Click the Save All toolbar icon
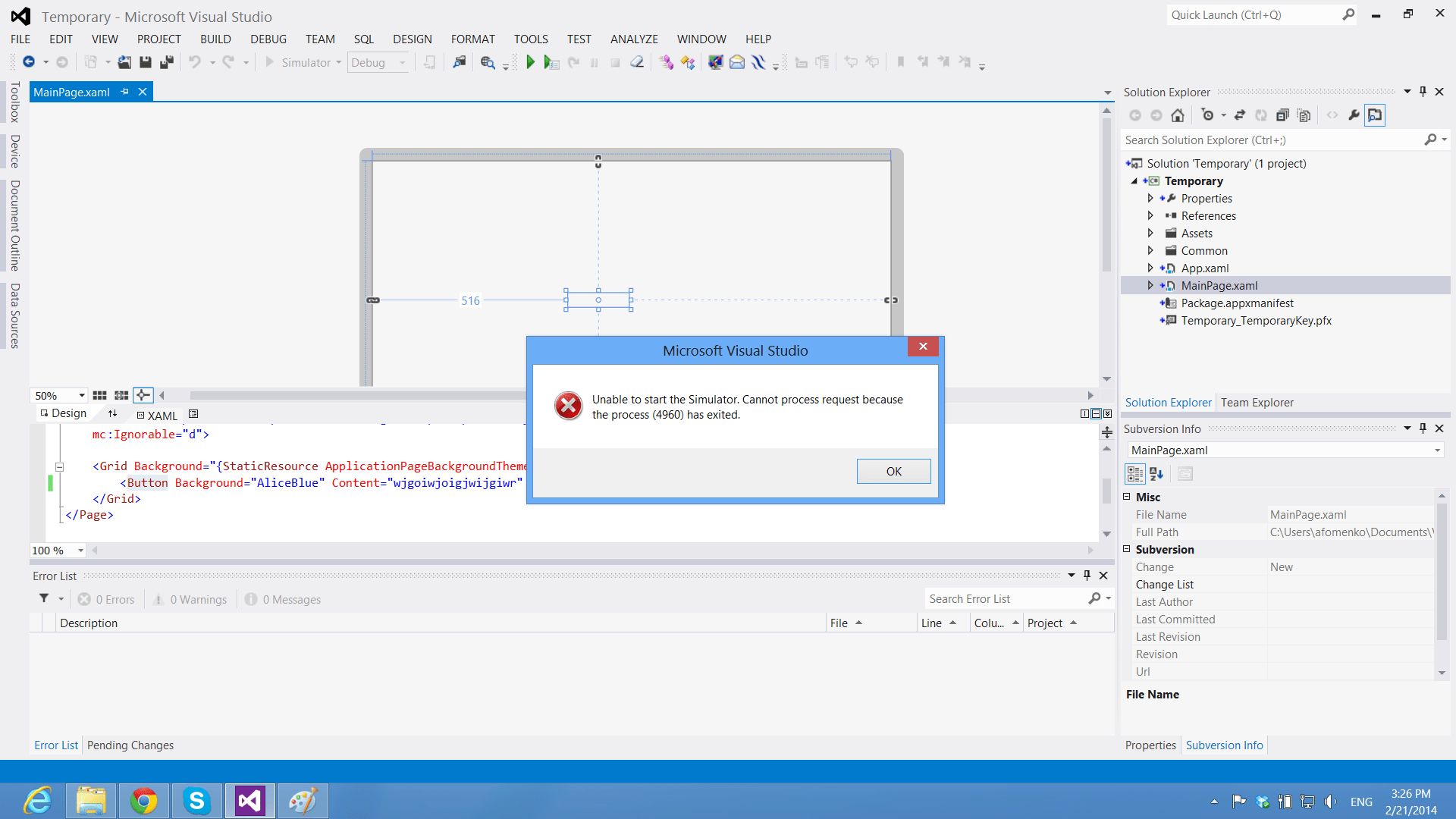Image resolution: width=1456 pixels, height=819 pixels. pyautogui.click(x=166, y=62)
